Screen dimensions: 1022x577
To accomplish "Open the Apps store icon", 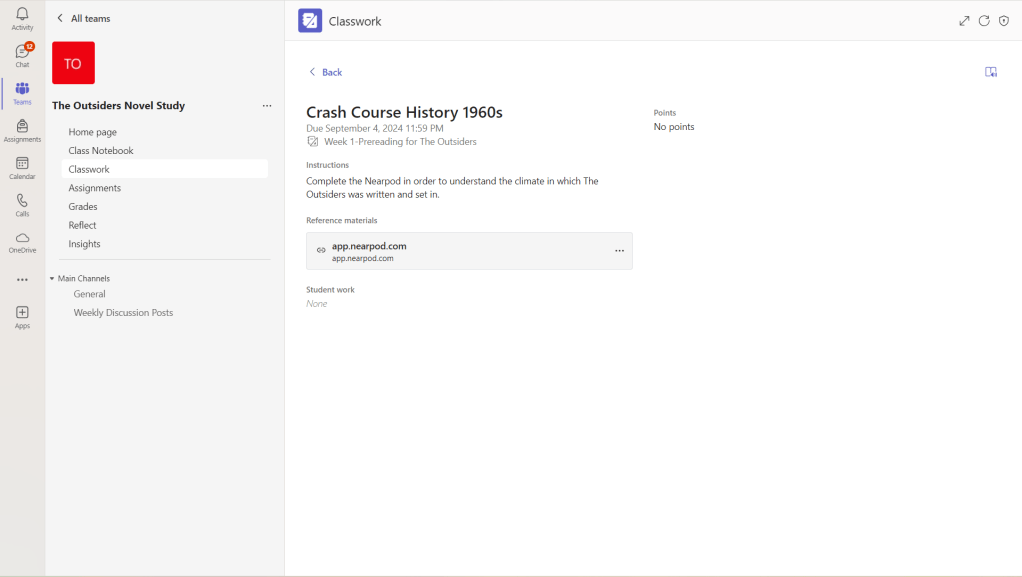I will point(22,316).
